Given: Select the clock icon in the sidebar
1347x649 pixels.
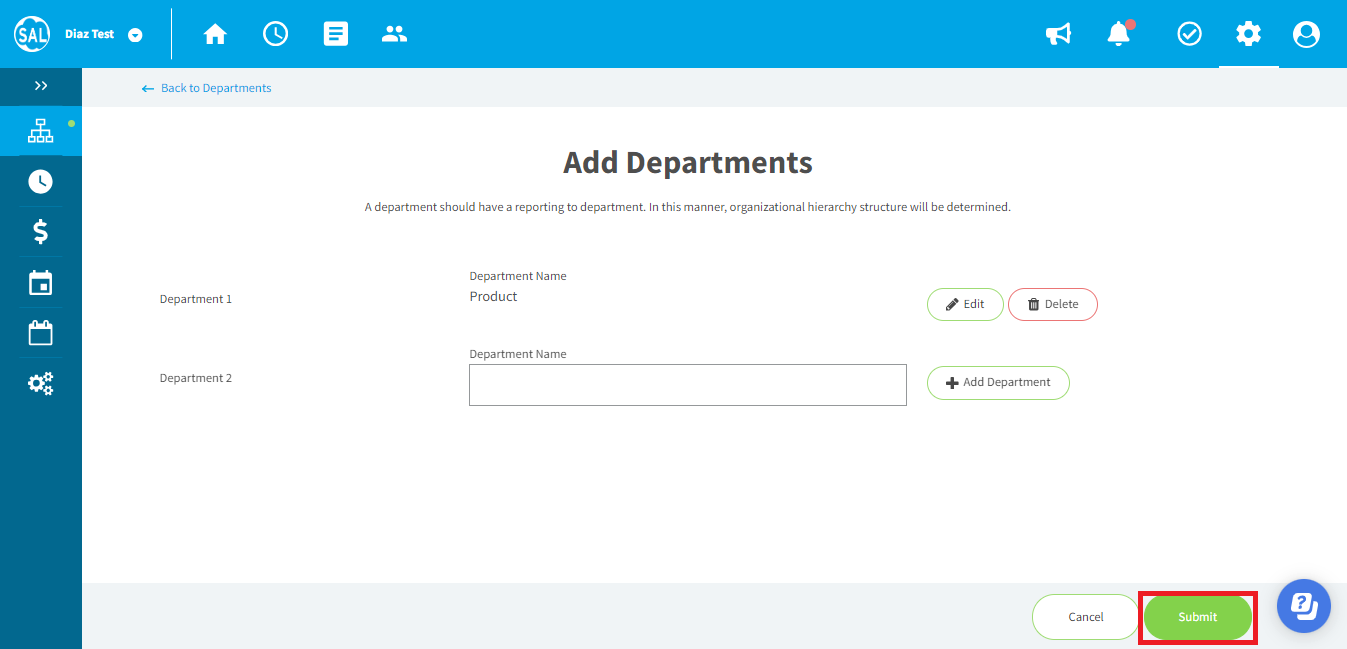Looking at the screenshot, I should click(40, 181).
